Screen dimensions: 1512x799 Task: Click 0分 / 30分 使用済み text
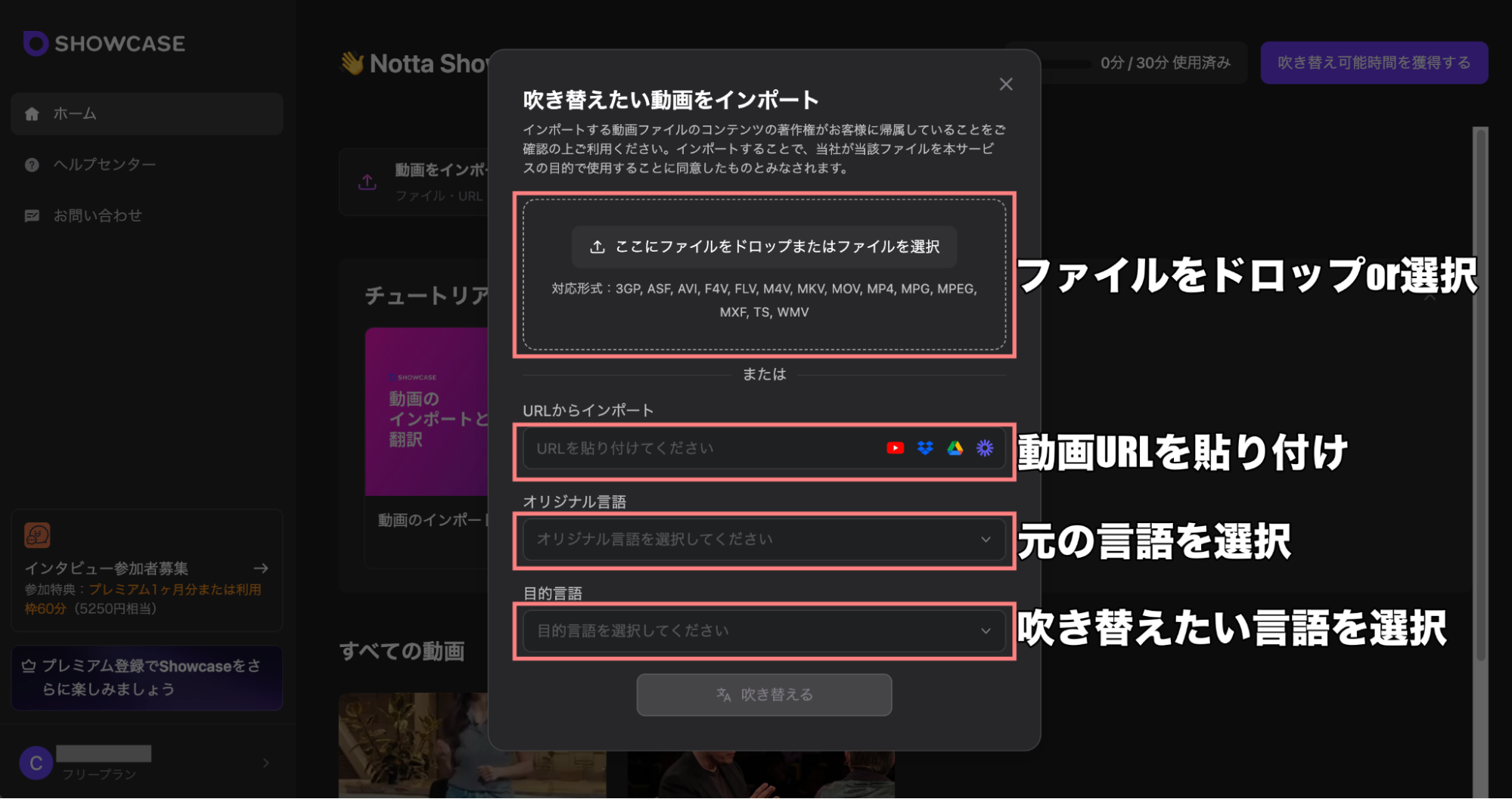[1166, 63]
